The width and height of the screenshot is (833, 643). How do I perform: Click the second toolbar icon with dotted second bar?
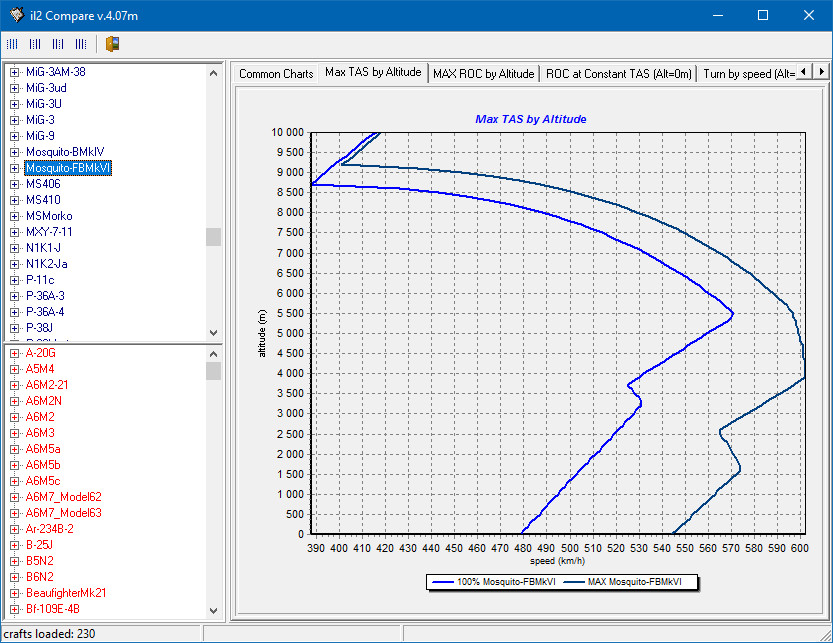click(x=35, y=44)
